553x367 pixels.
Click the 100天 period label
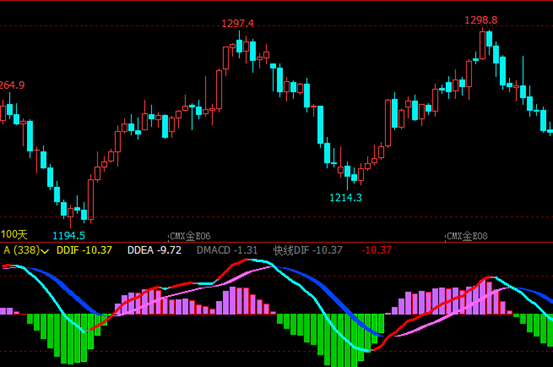click(14, 234)
